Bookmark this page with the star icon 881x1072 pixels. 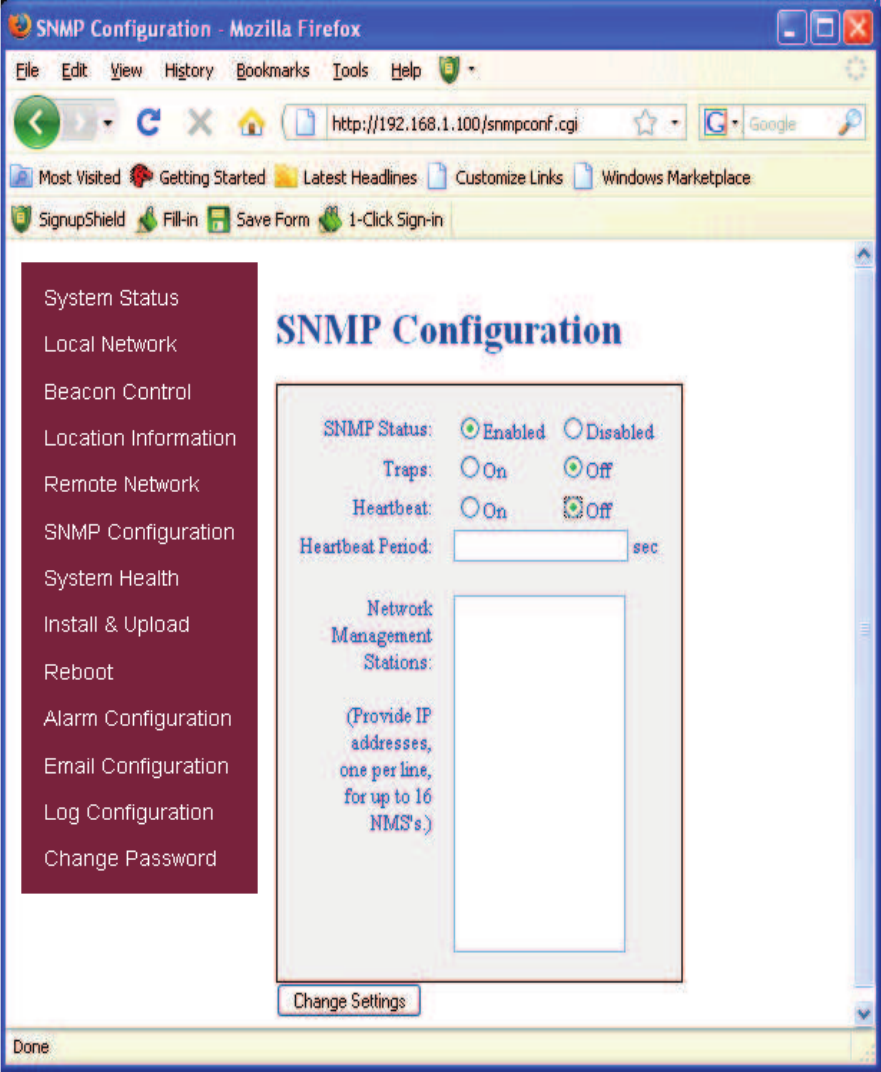645,124
